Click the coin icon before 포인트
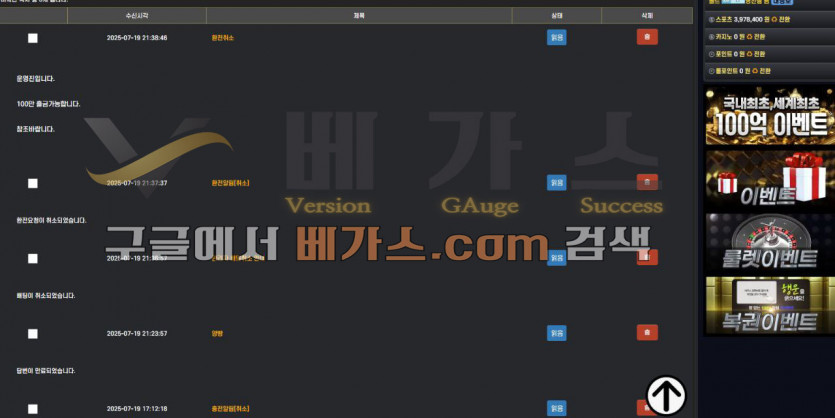 pyautogui.click(x=711, y=54)
